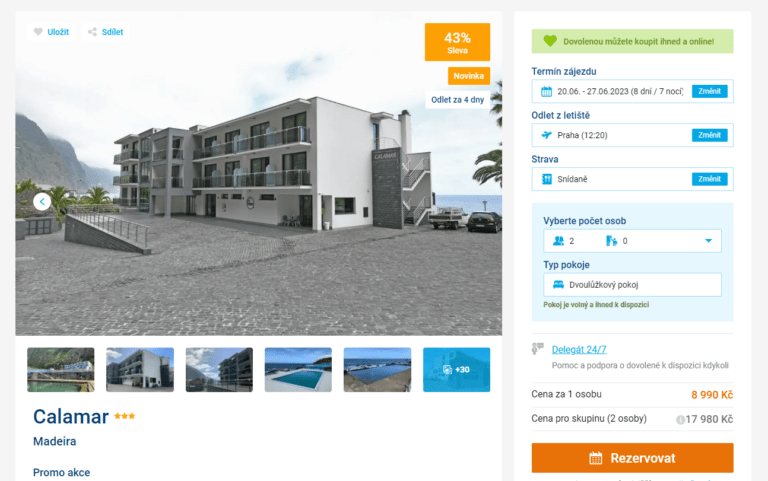Click the meal icon beside Snídaně

[x=546, y=179]
